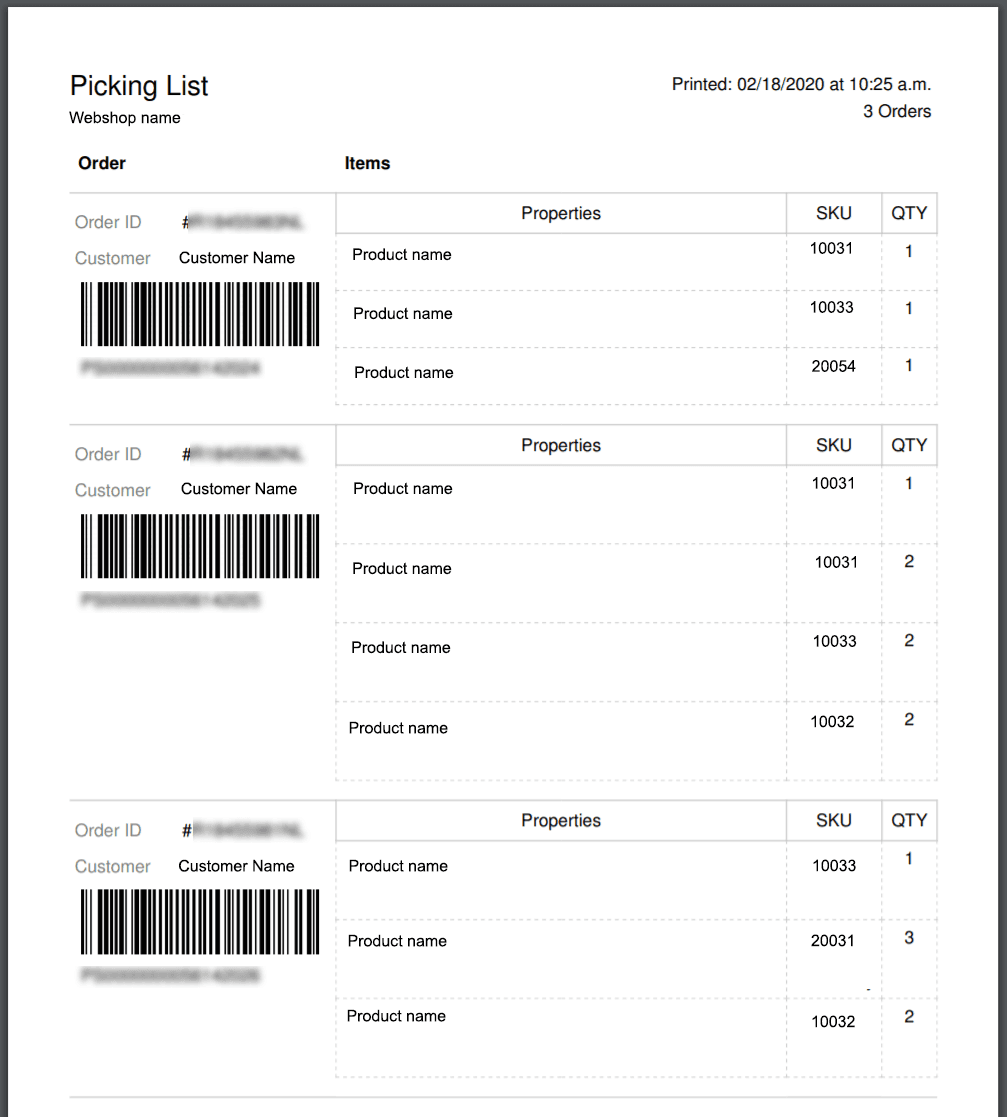The height and width of the screenshot is (1117, 1007).
Task: Click the Order column header
Action: tap(102, 163)
